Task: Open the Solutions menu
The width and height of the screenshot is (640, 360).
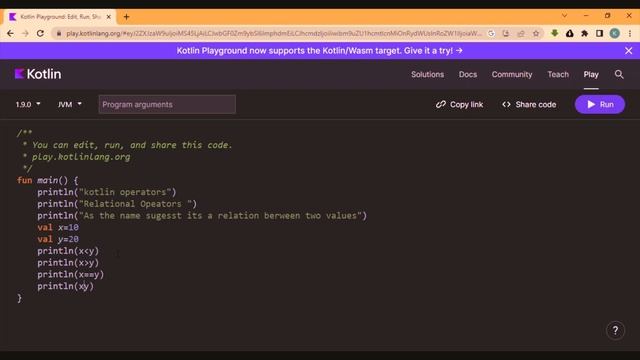Action: coord(427,74)
